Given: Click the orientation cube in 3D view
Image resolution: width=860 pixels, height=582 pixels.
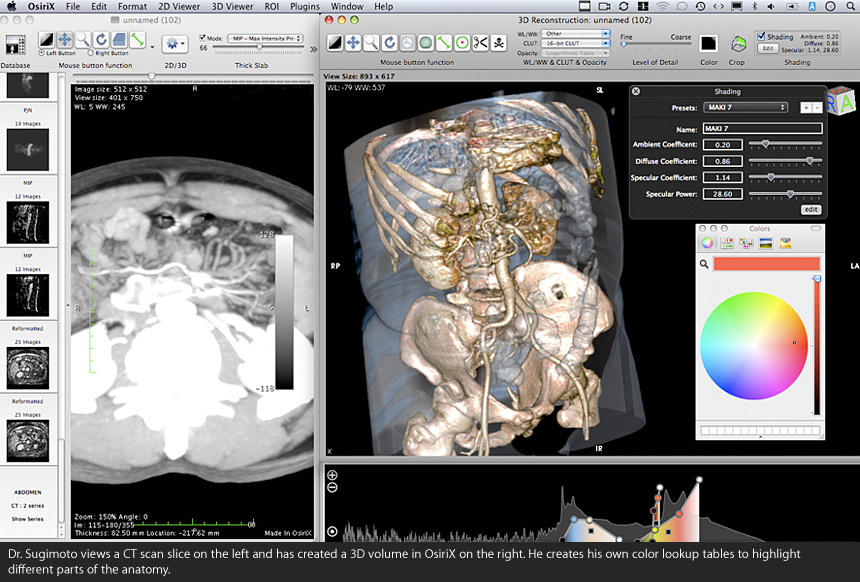Looking at the screenshot, I should [x=841, y=100].
